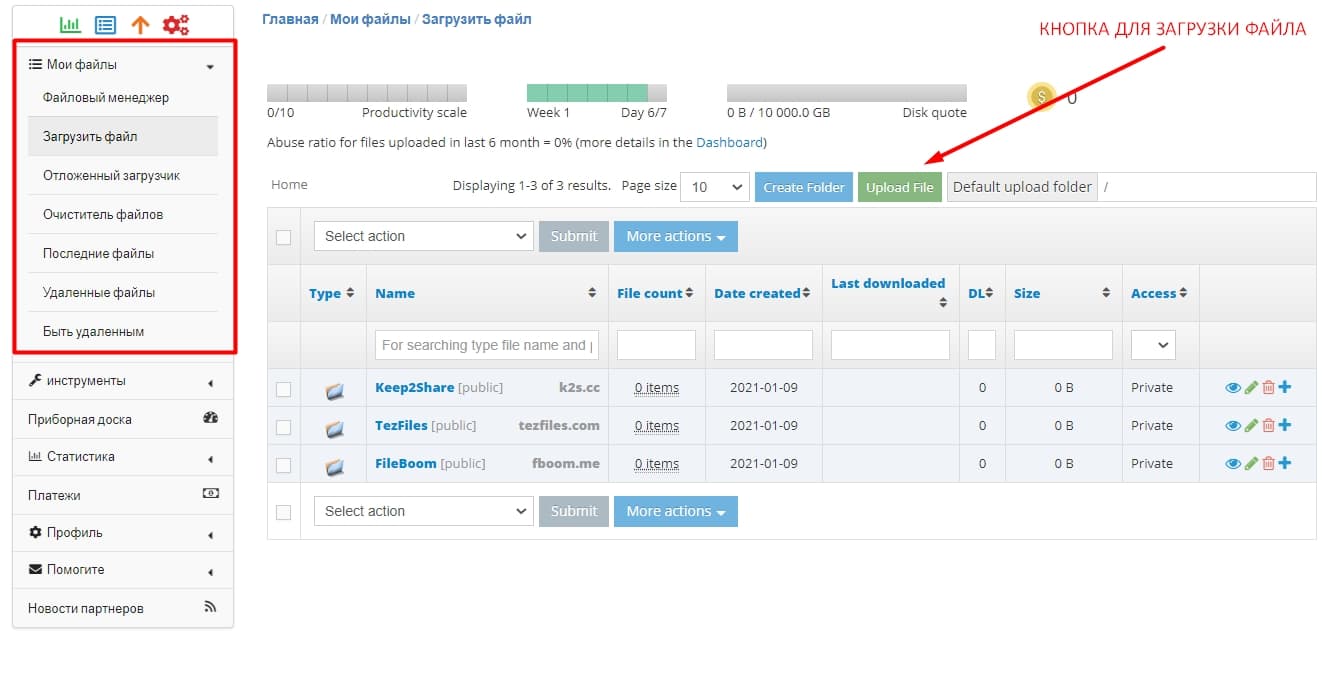Screen dimensions: 1323x682
Task: Sort the table by Name column
Action: (395, 293)
